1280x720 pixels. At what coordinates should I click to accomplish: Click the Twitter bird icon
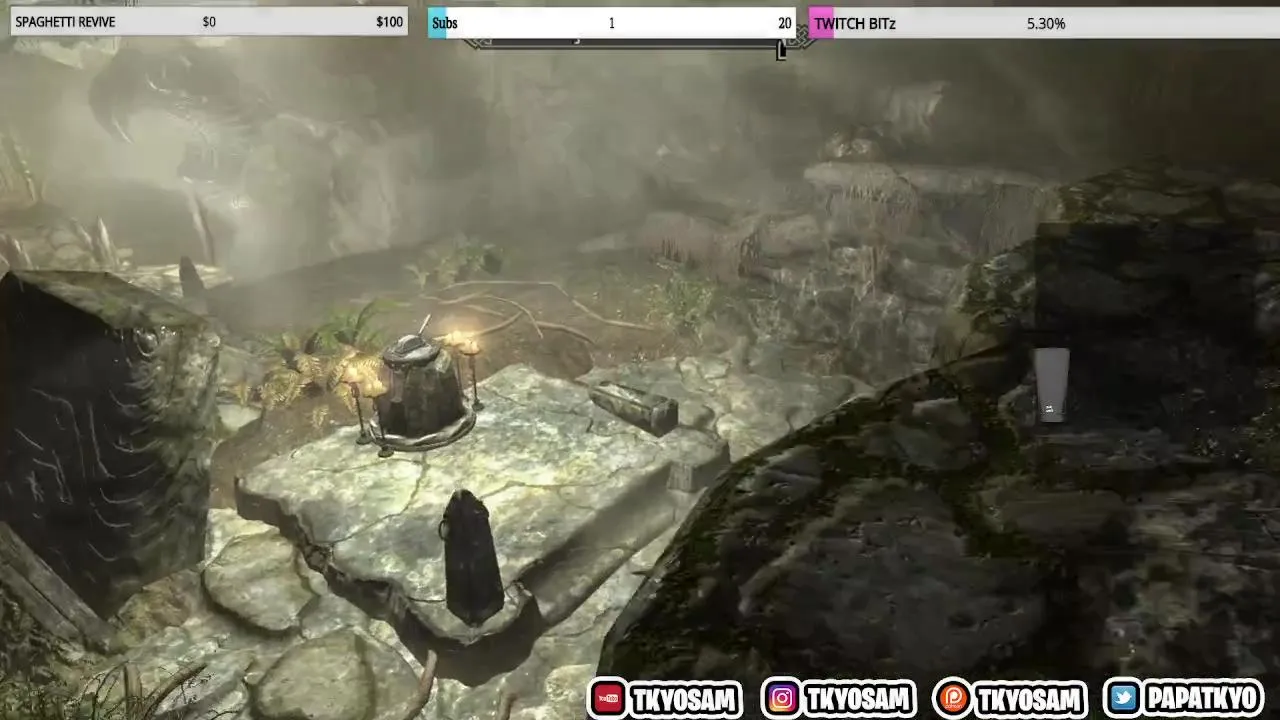(x=1123, y=698)
